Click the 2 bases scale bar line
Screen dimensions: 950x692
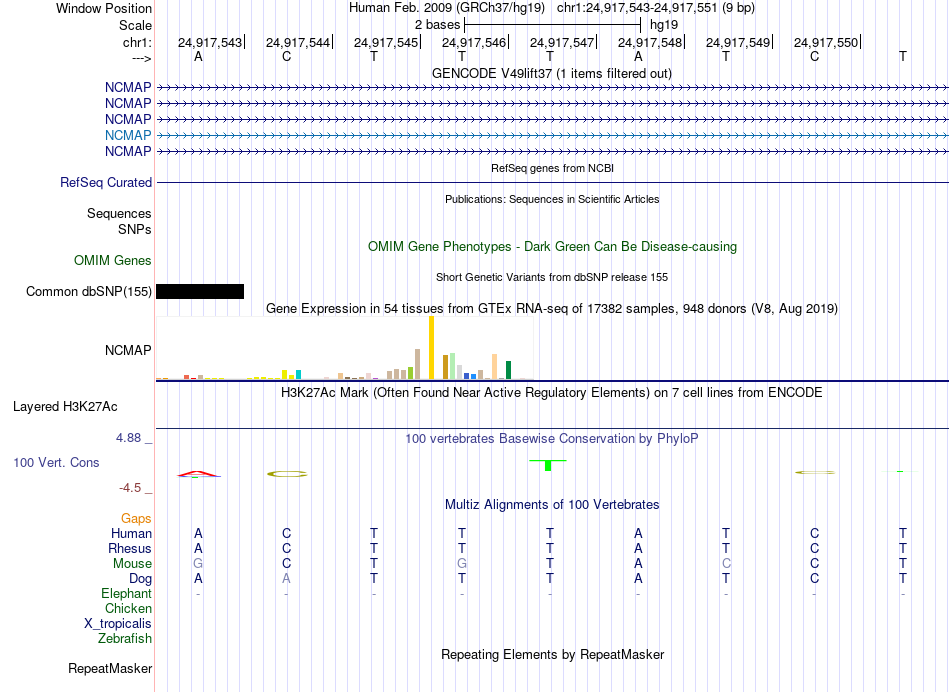(x=553, y=25)
